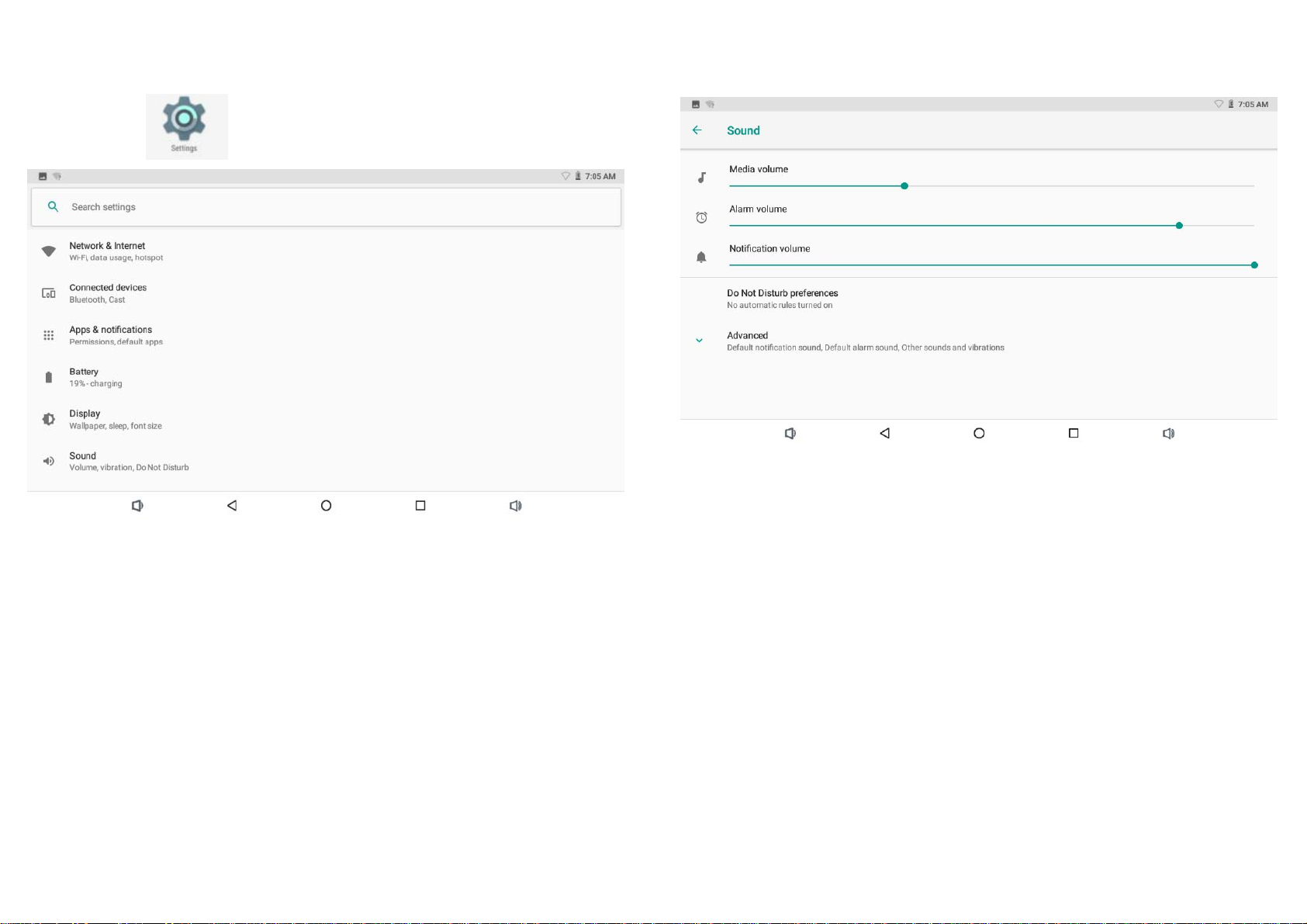Open Network & Internet settings
The image size is (1307, 924).
(x=107, y=251)
